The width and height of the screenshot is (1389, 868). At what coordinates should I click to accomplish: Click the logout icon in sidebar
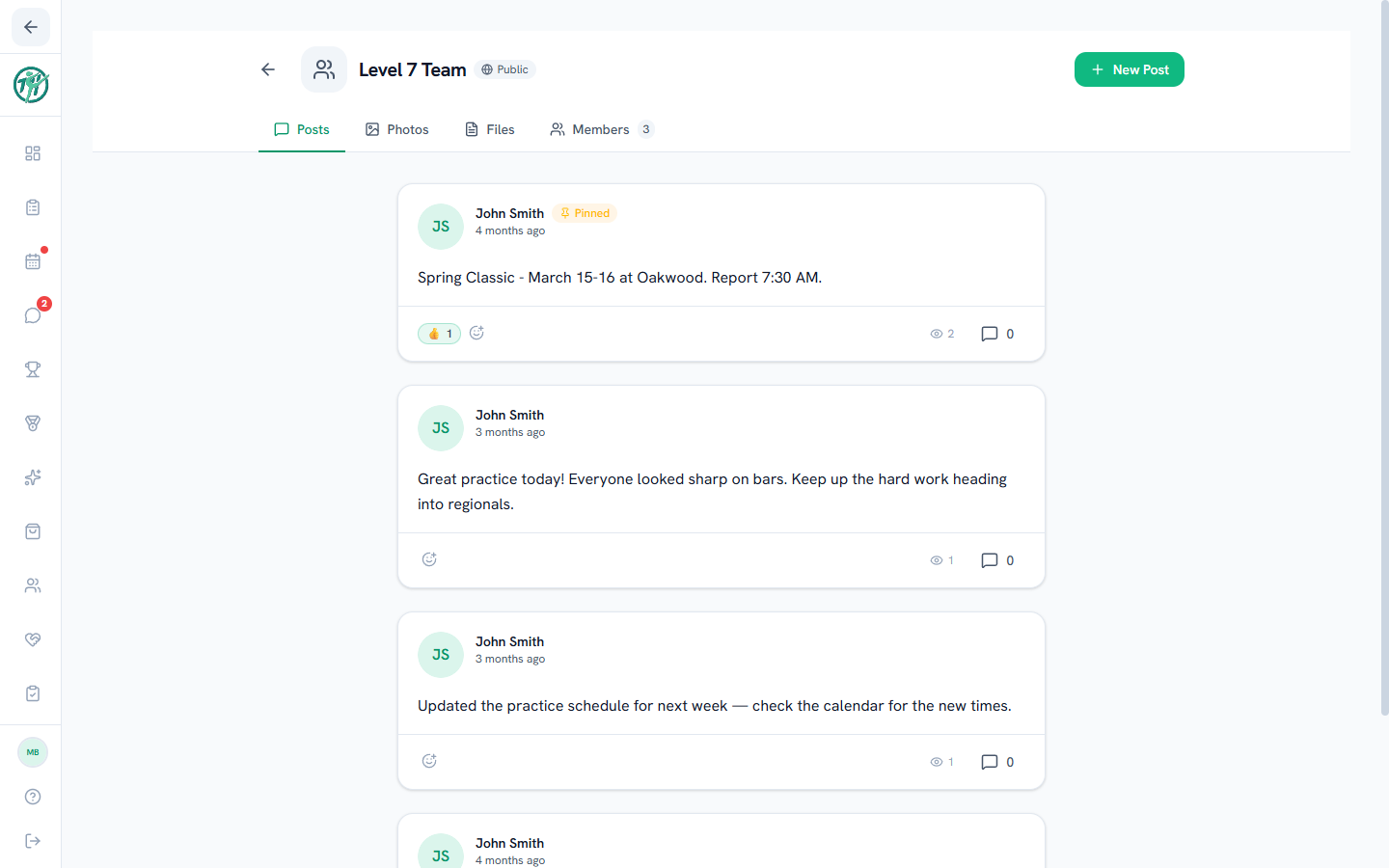(33, 841)
